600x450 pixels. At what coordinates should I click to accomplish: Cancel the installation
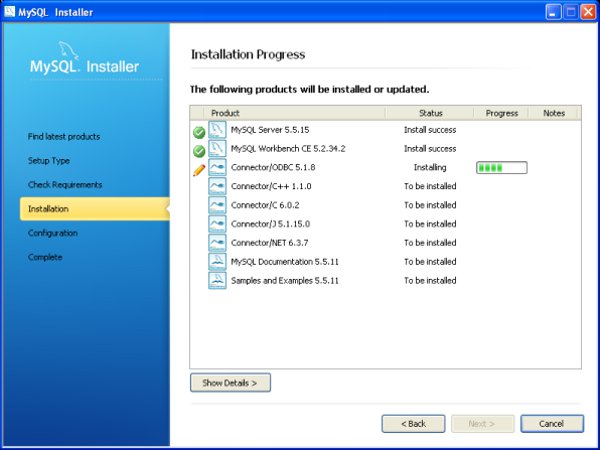coord(552,424)
